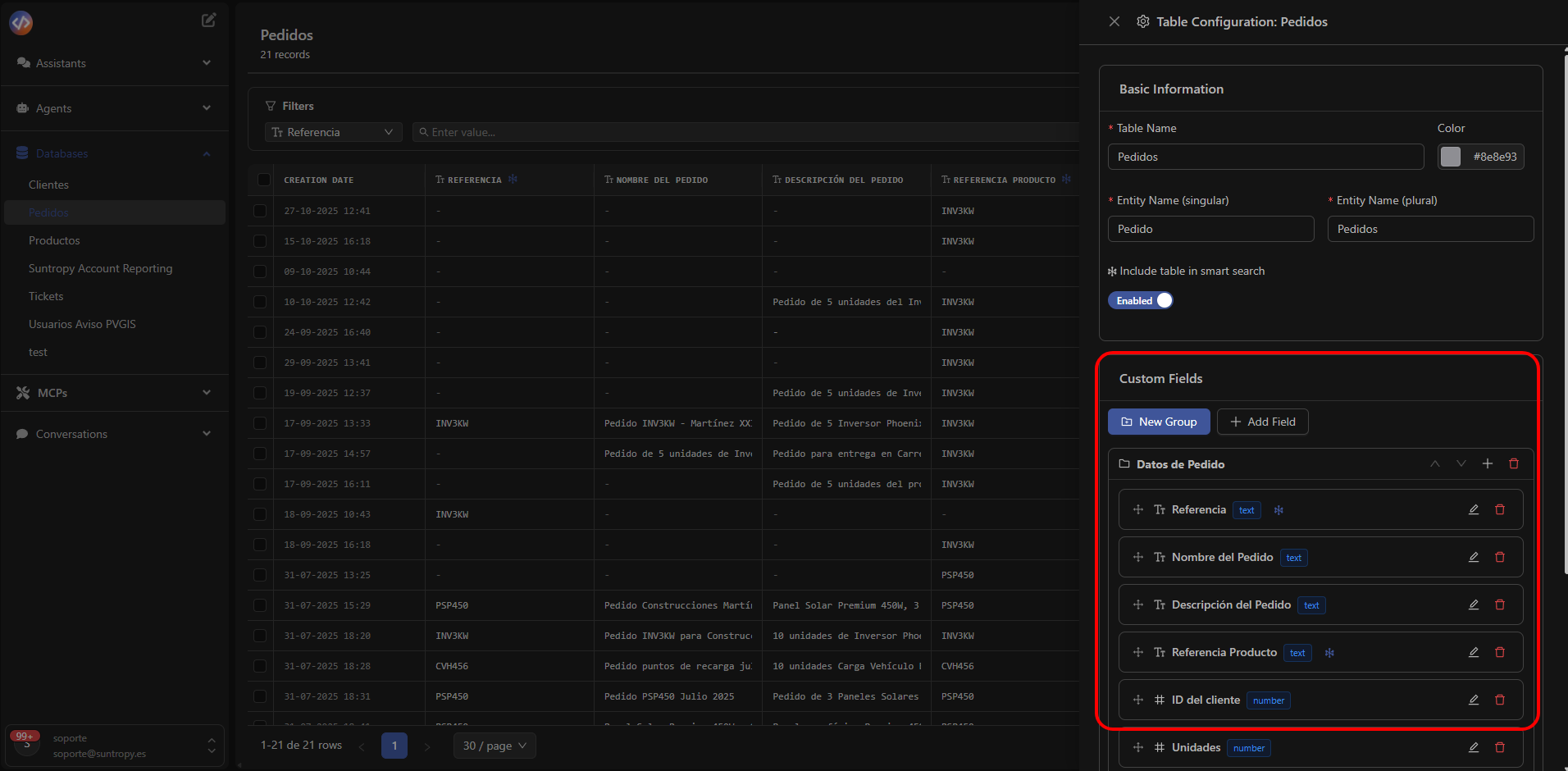The height and width of the screenshot is (771, 1568).
Task: Click the Entity Name plural input
Action: (x=1431, y=229)
